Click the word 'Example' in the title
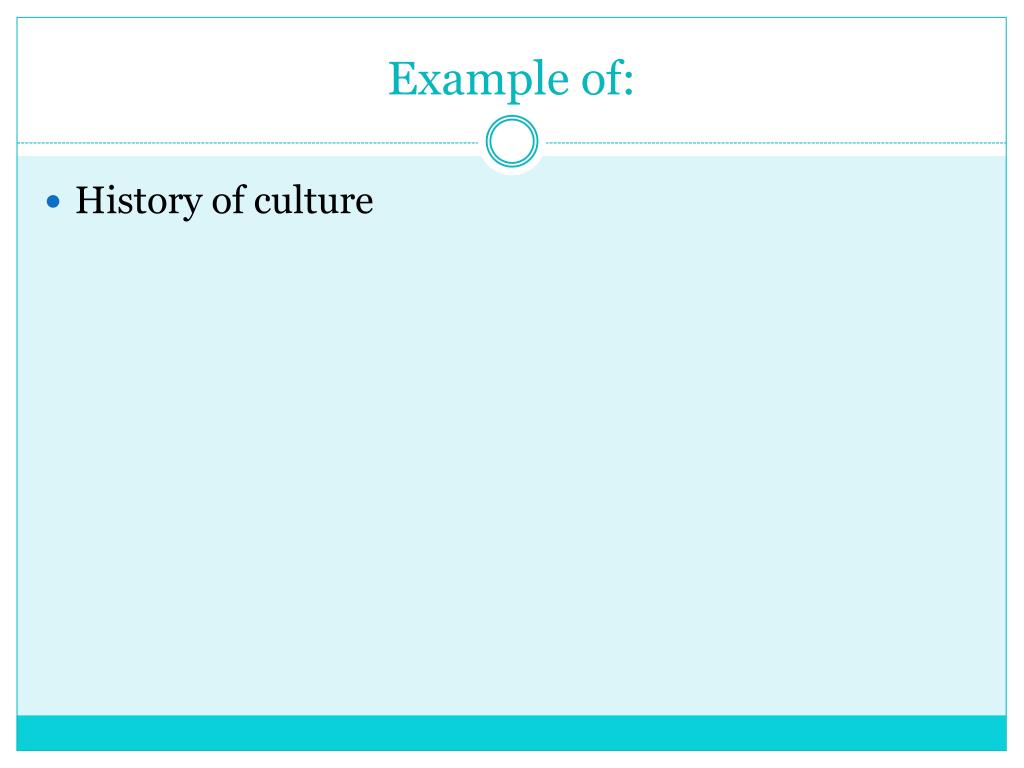 click(x=478, y=80)
